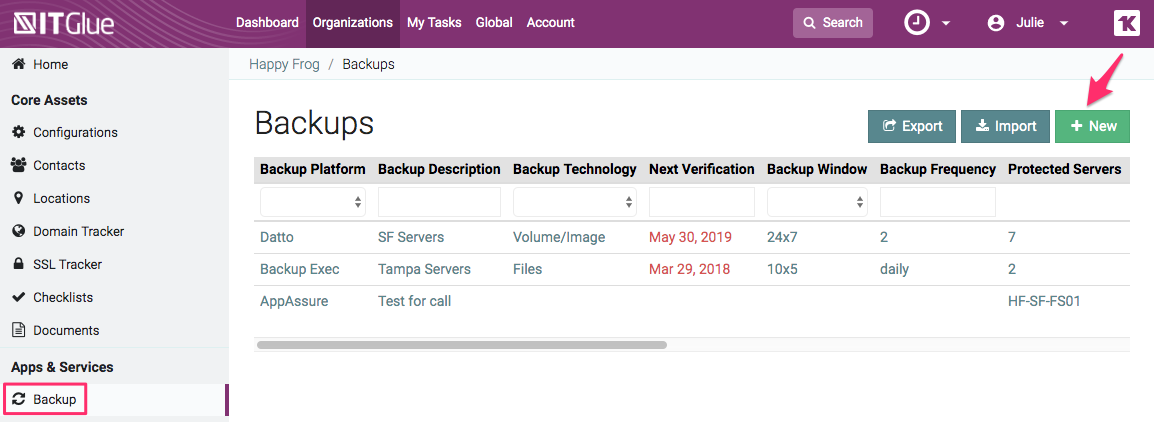This screenshot has width=1154, height=422.
Task: Expand the Backup Technology filter dropdown
Action: 574,202
